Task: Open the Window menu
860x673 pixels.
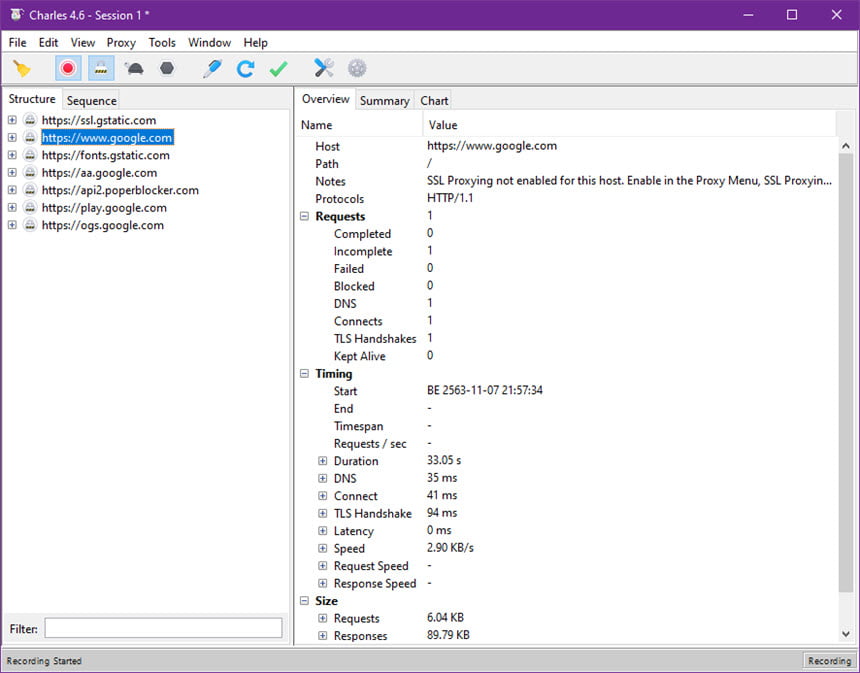Action: 210,42
